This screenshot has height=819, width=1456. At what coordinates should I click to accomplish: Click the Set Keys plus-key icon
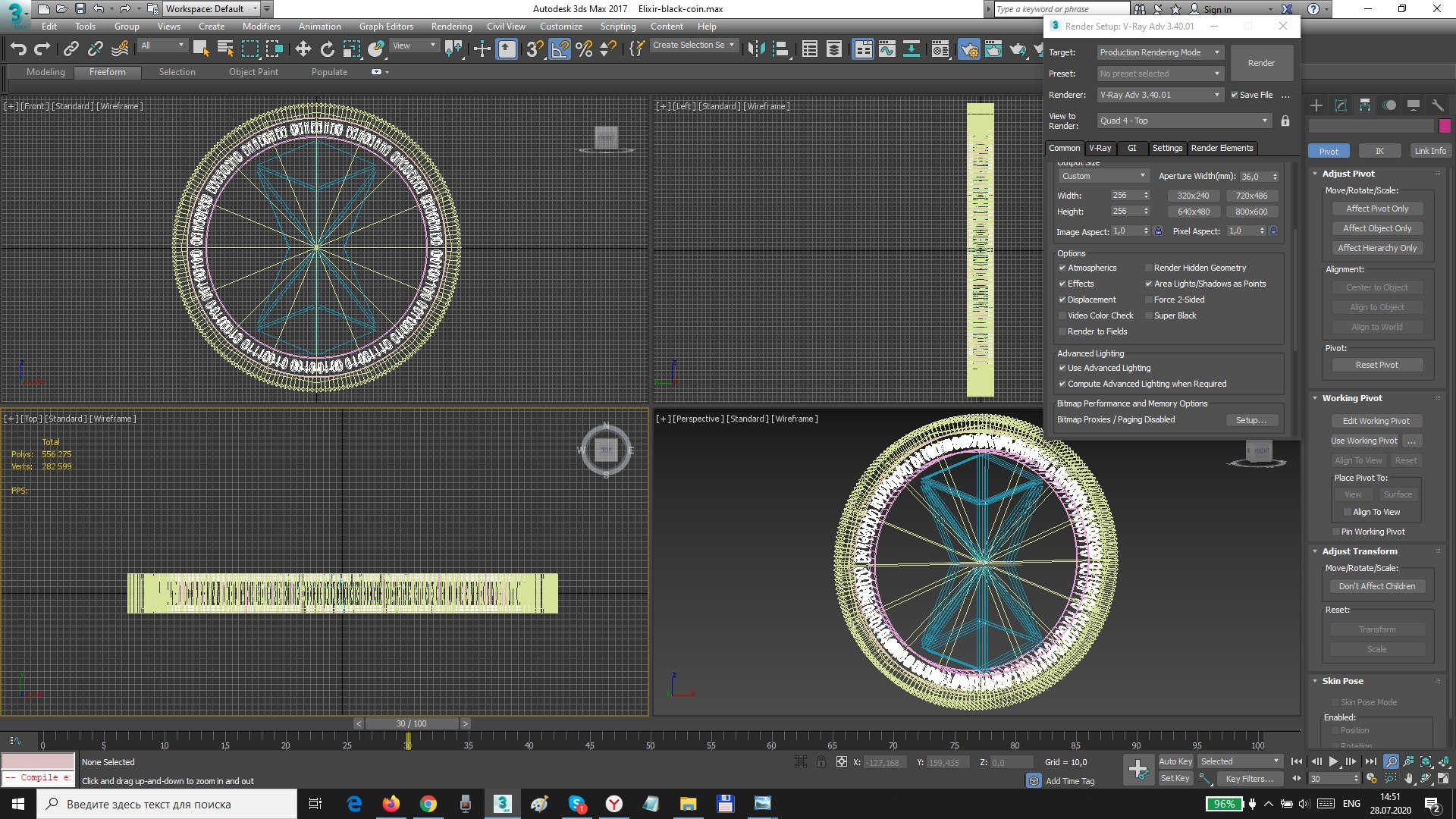(1137, 770)
